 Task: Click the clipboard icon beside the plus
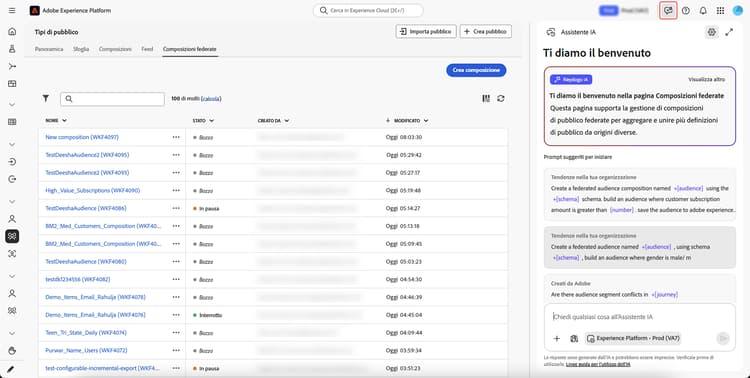[x=574, y=338]
